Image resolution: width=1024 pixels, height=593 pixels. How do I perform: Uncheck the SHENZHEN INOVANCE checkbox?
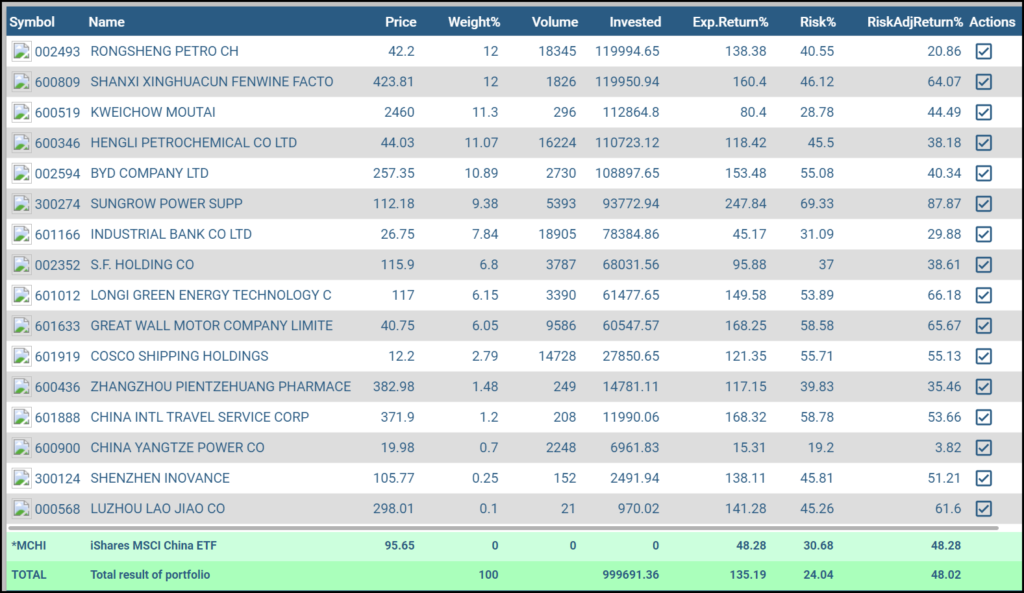click(984, 478)
